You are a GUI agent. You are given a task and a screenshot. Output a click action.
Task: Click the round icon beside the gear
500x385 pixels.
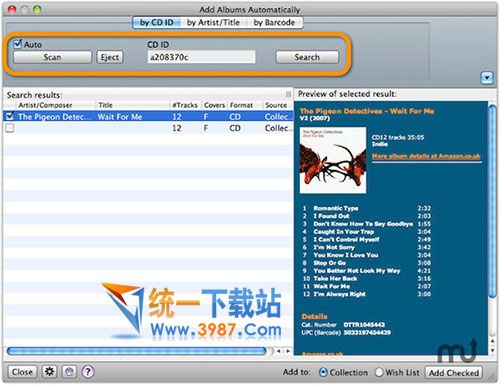coord(69,371)
